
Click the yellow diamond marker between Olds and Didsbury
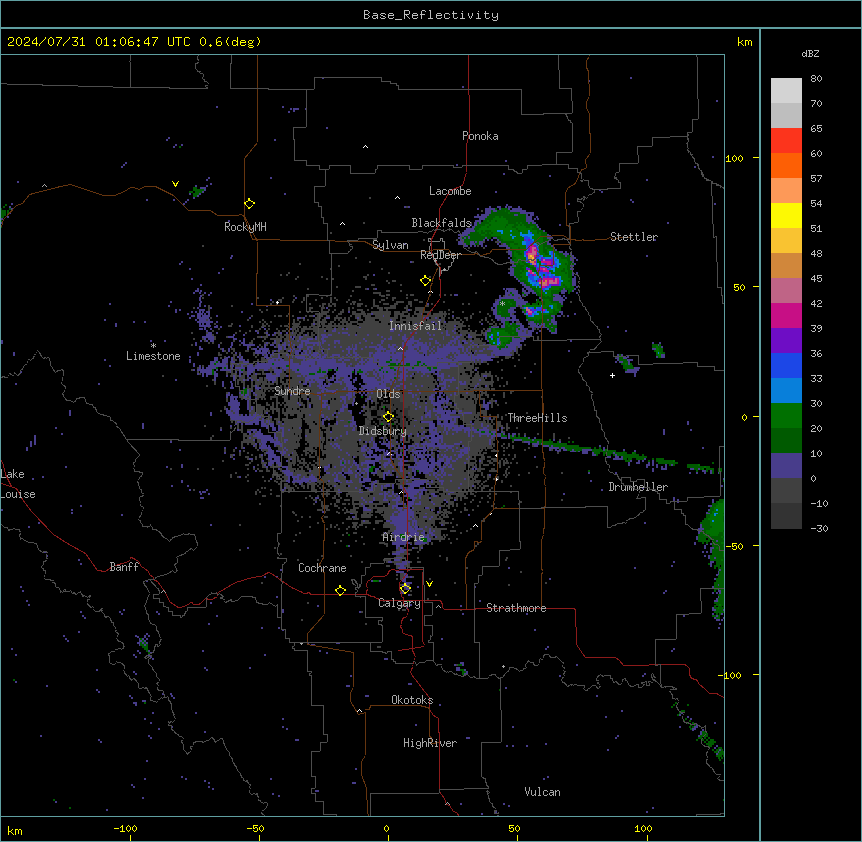[x=389, y=417]
